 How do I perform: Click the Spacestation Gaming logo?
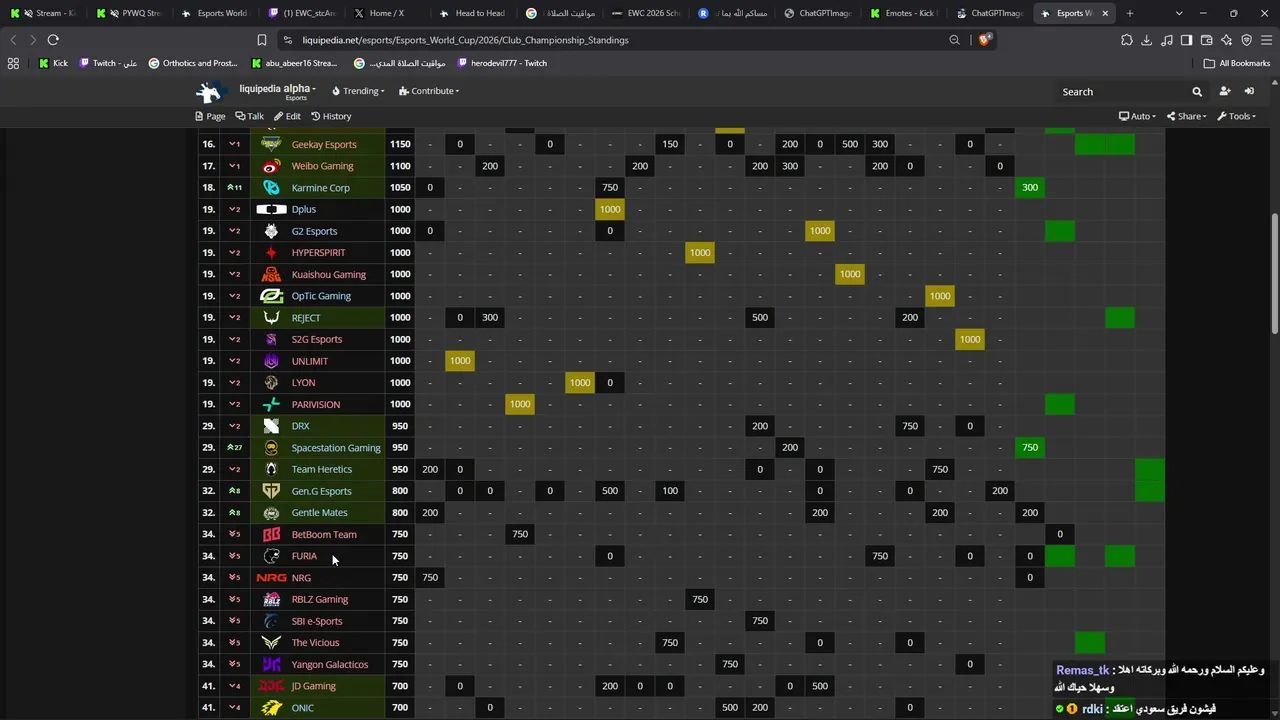coord(271,448)
